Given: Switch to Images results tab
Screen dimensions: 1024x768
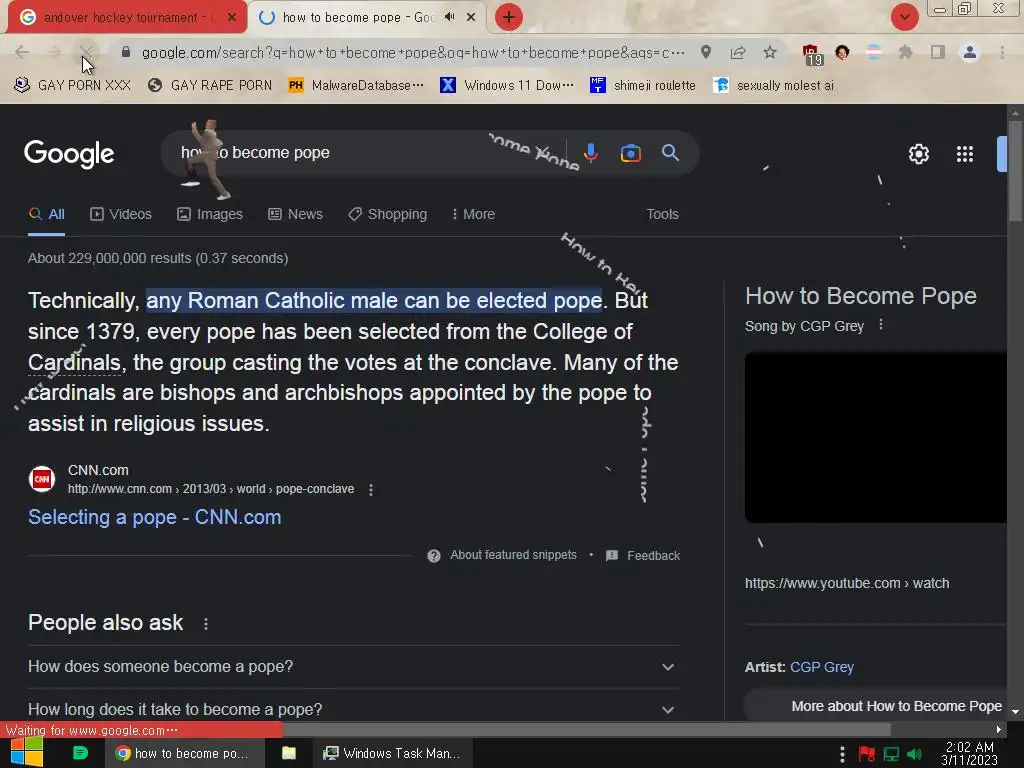Looking at the screenshot, I should point(210,214).
